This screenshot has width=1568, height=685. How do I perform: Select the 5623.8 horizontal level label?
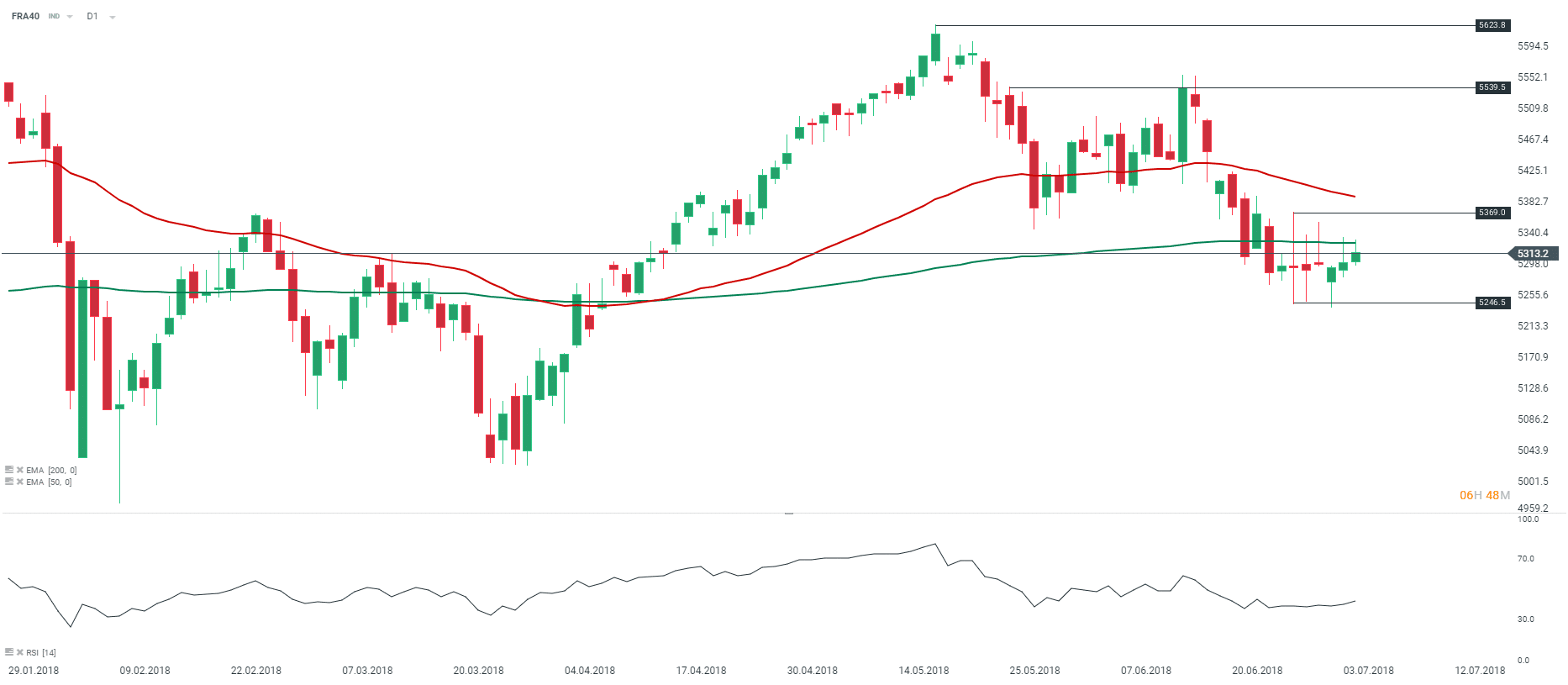click(x=1492, y=25)
